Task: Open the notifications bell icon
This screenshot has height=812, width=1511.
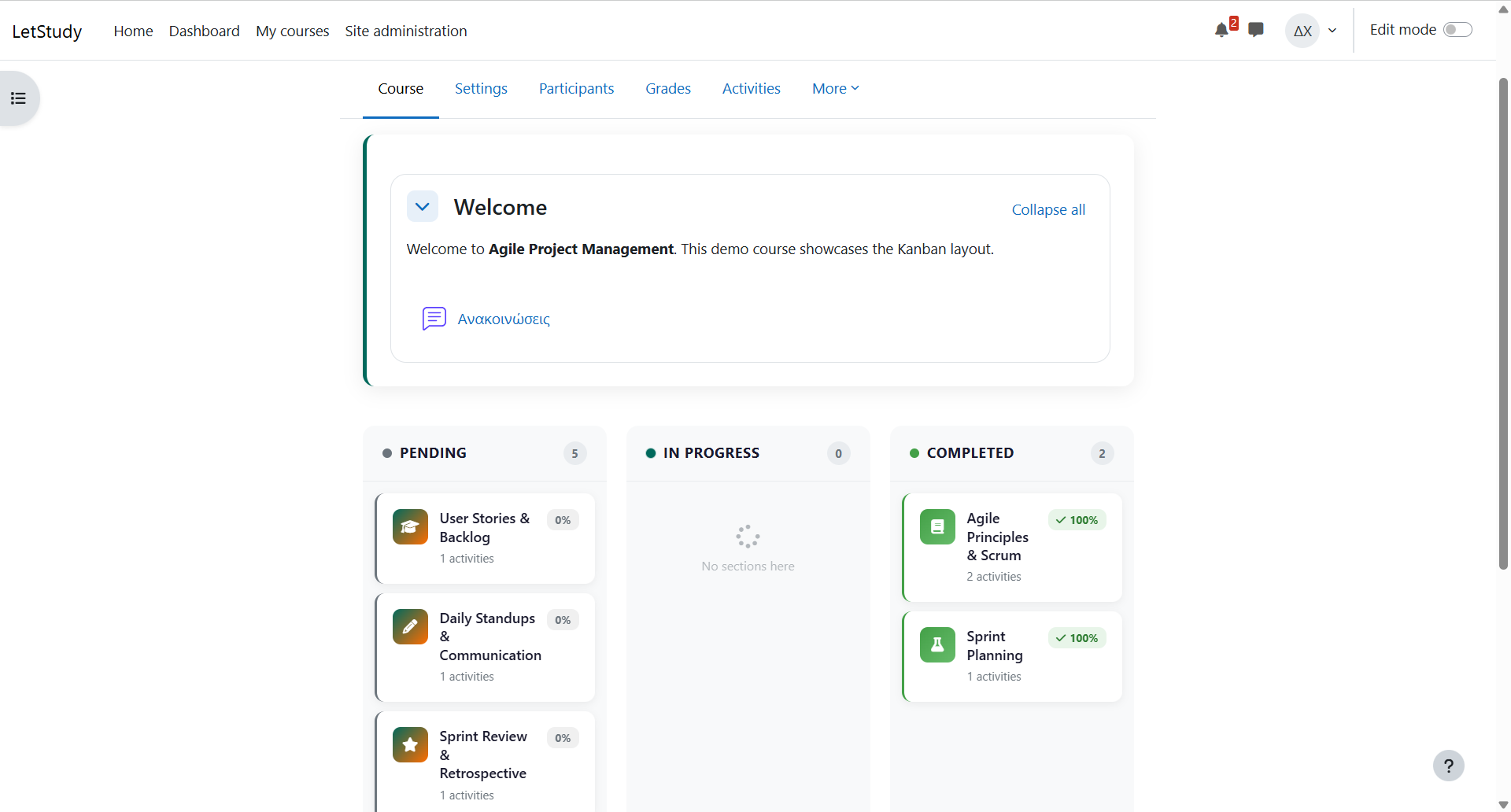Action: click(1221, 31)
